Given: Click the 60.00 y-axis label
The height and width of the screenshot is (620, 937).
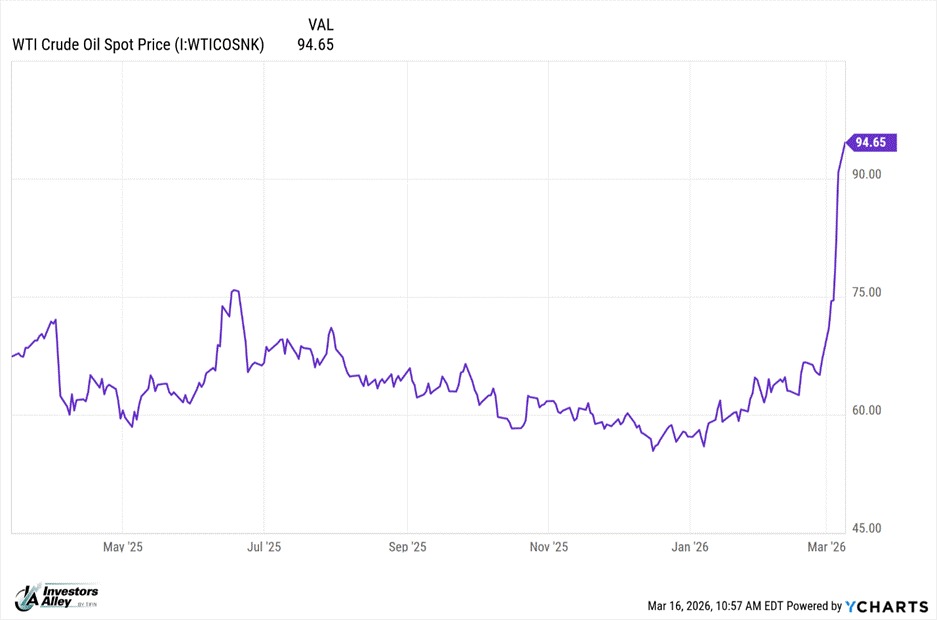Looking at the screenshot, I should tap(866, 410).
